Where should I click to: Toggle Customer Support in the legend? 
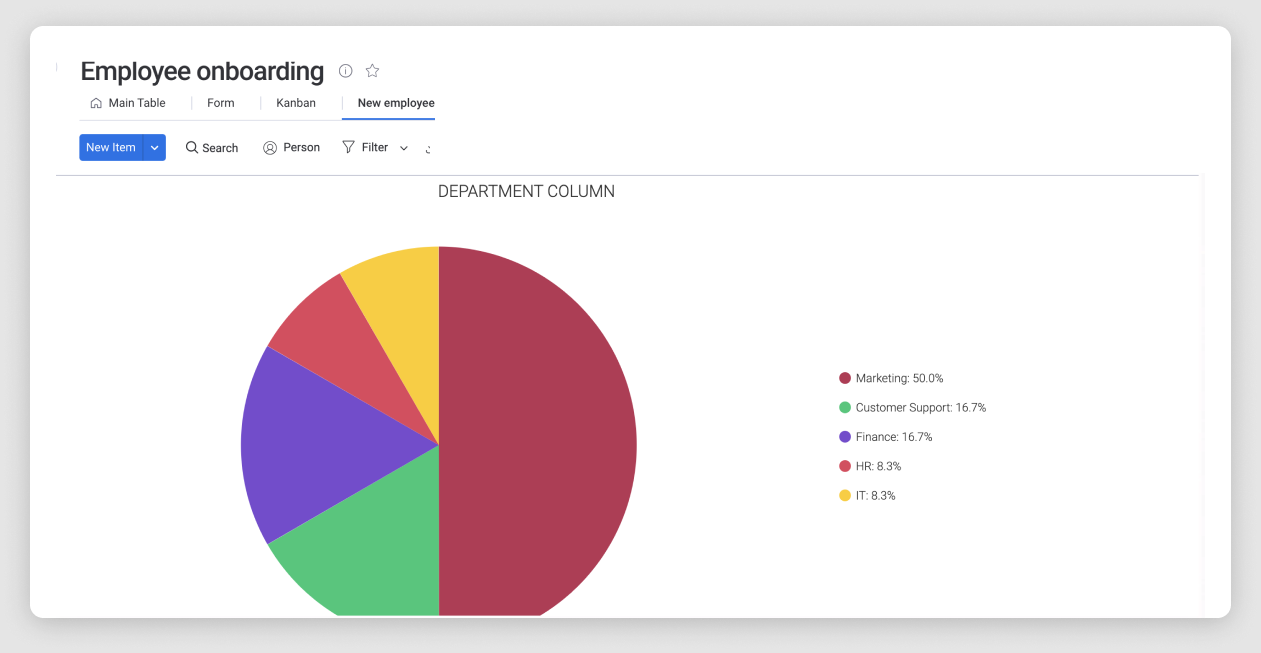tap(920, 407)
